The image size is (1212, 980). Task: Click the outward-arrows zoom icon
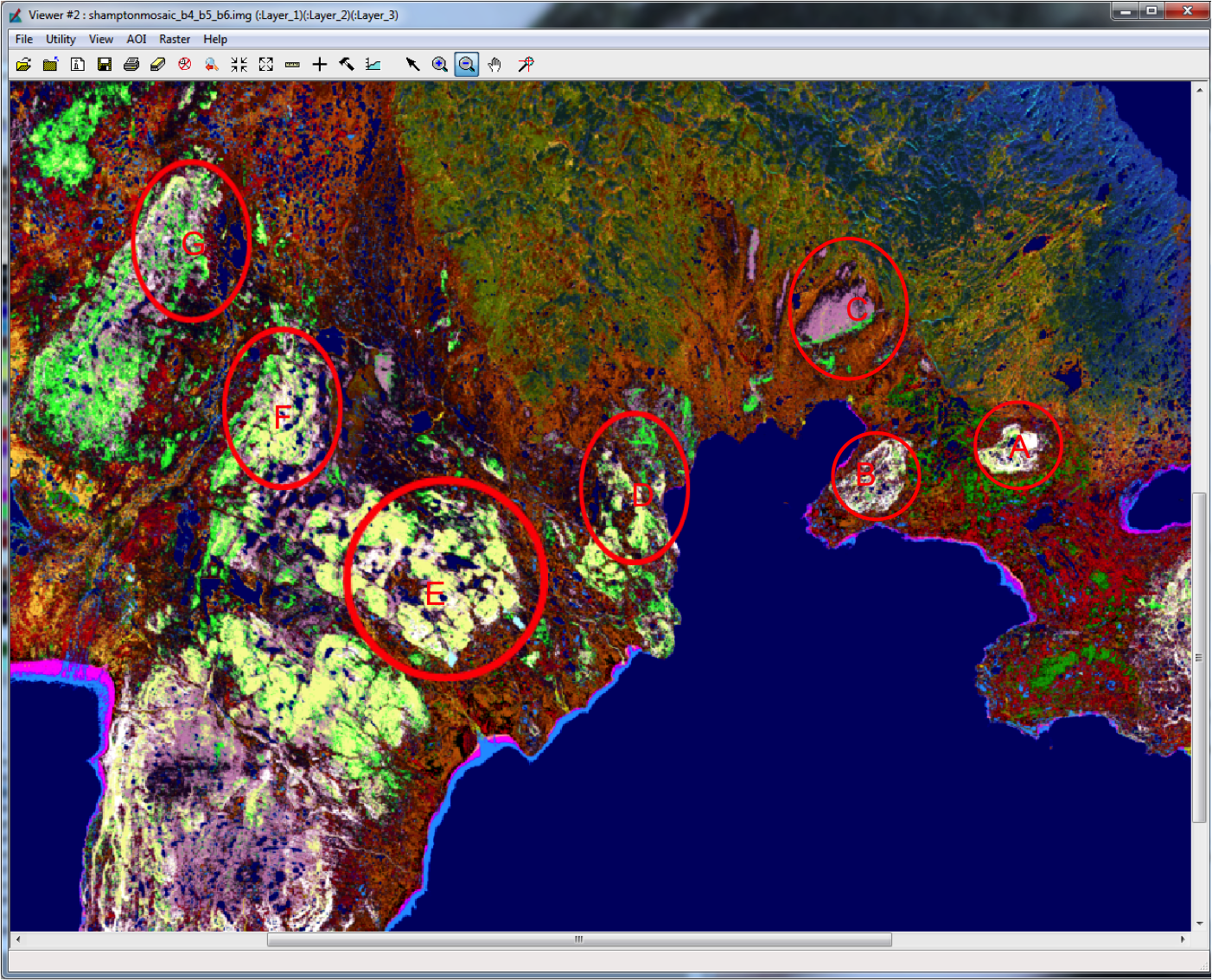tap(265, 65)
